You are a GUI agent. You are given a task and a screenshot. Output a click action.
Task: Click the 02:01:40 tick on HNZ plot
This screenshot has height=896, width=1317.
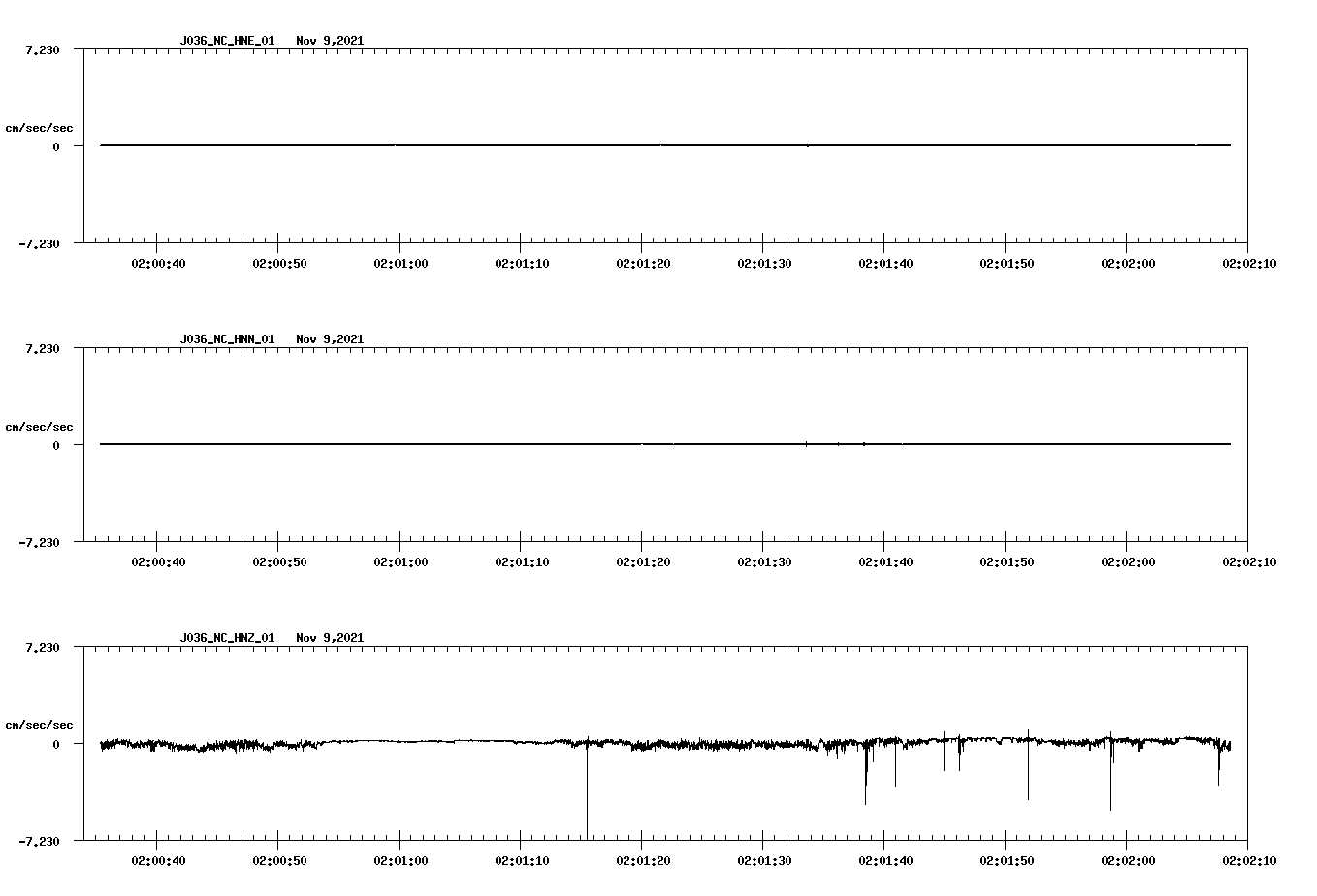(x=884, y=860)
